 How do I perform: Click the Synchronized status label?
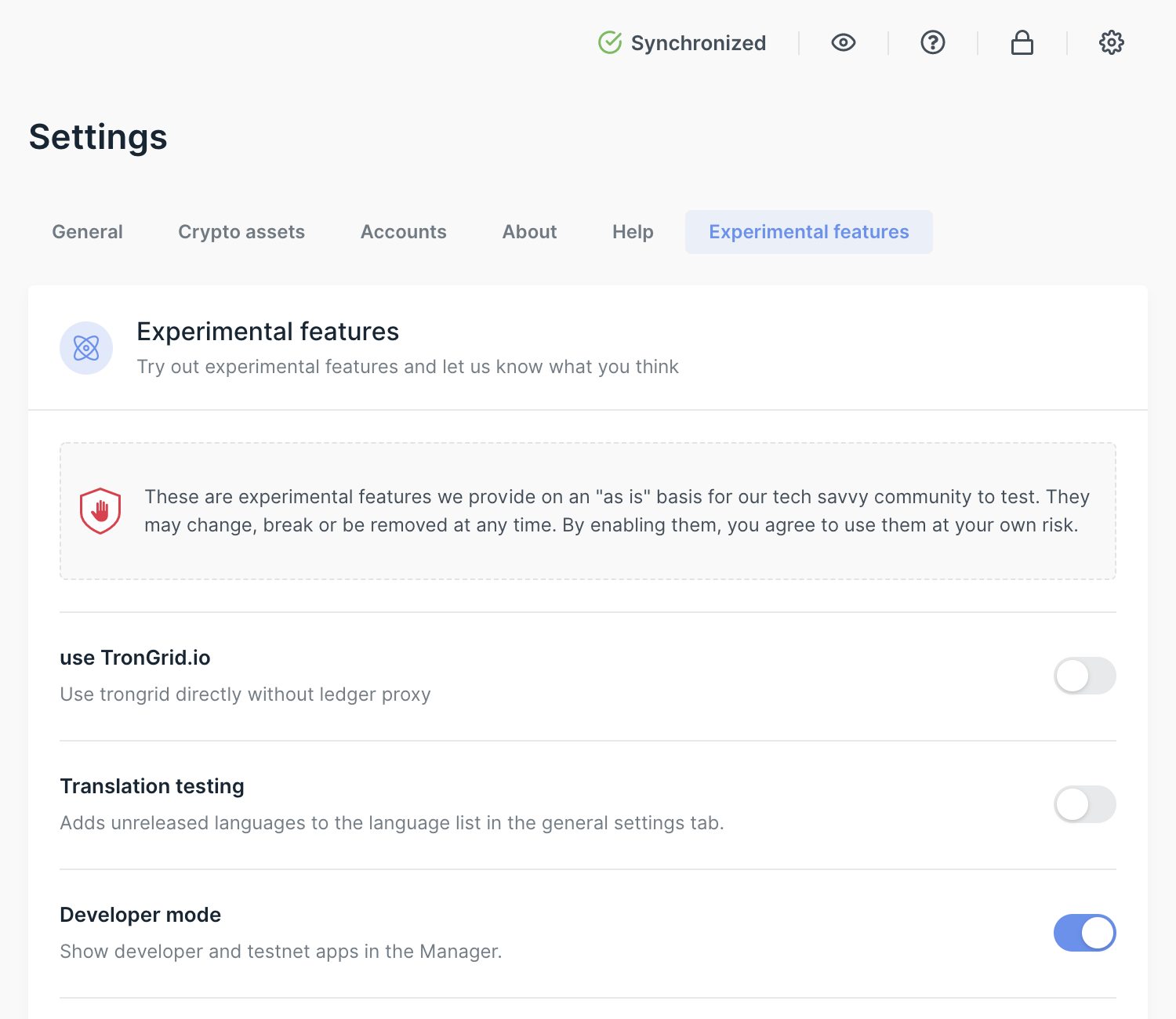coord(698,43)
